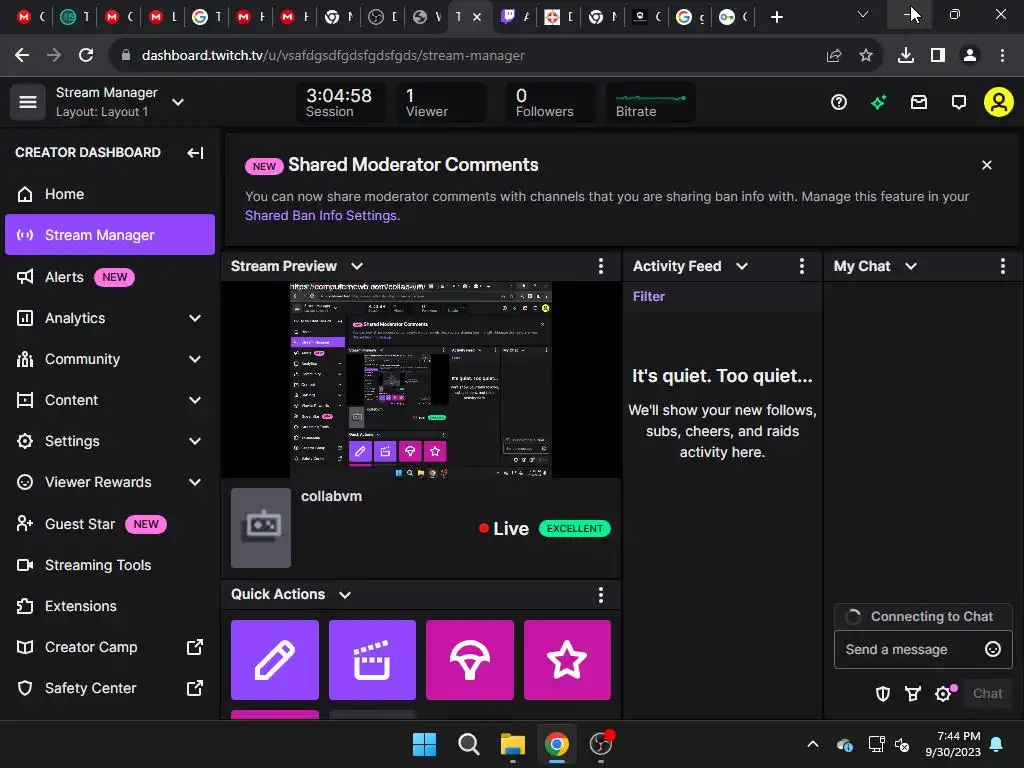
Task: Open Guest Star in the sidebar
Action: pos(110,524)
